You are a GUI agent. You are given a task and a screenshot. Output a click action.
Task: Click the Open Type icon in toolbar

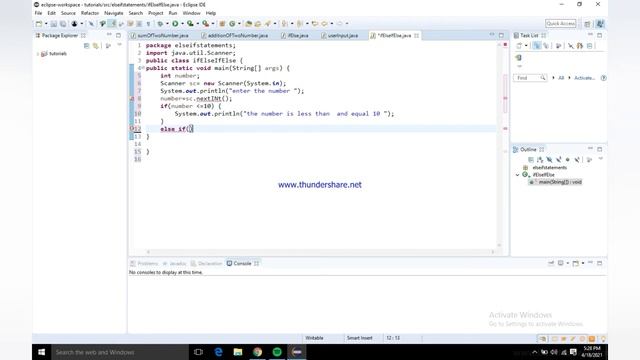pyautogui.click(x=248, y=24)
